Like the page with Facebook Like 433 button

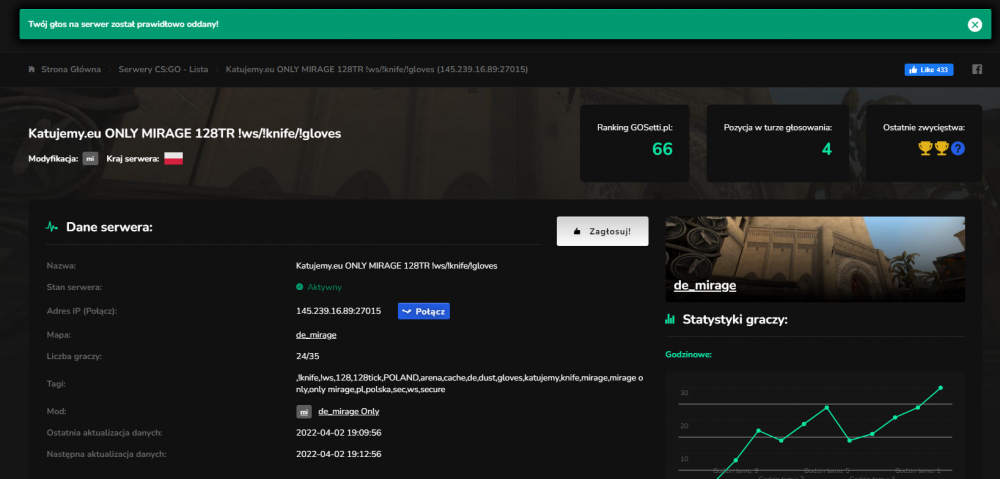pyautogui.click(x=929, y=70)
